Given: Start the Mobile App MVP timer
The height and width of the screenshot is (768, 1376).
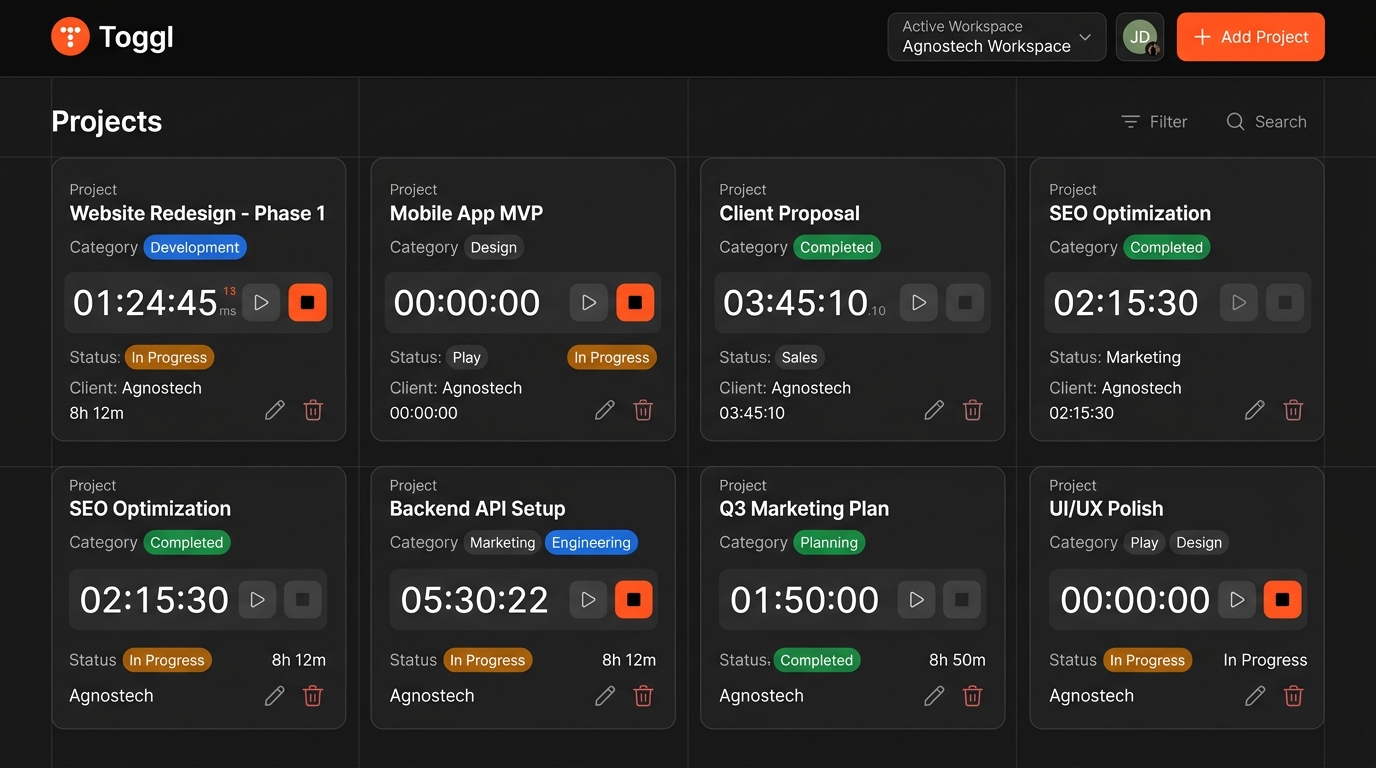Looking at the screenshot, I should (589, 302).
